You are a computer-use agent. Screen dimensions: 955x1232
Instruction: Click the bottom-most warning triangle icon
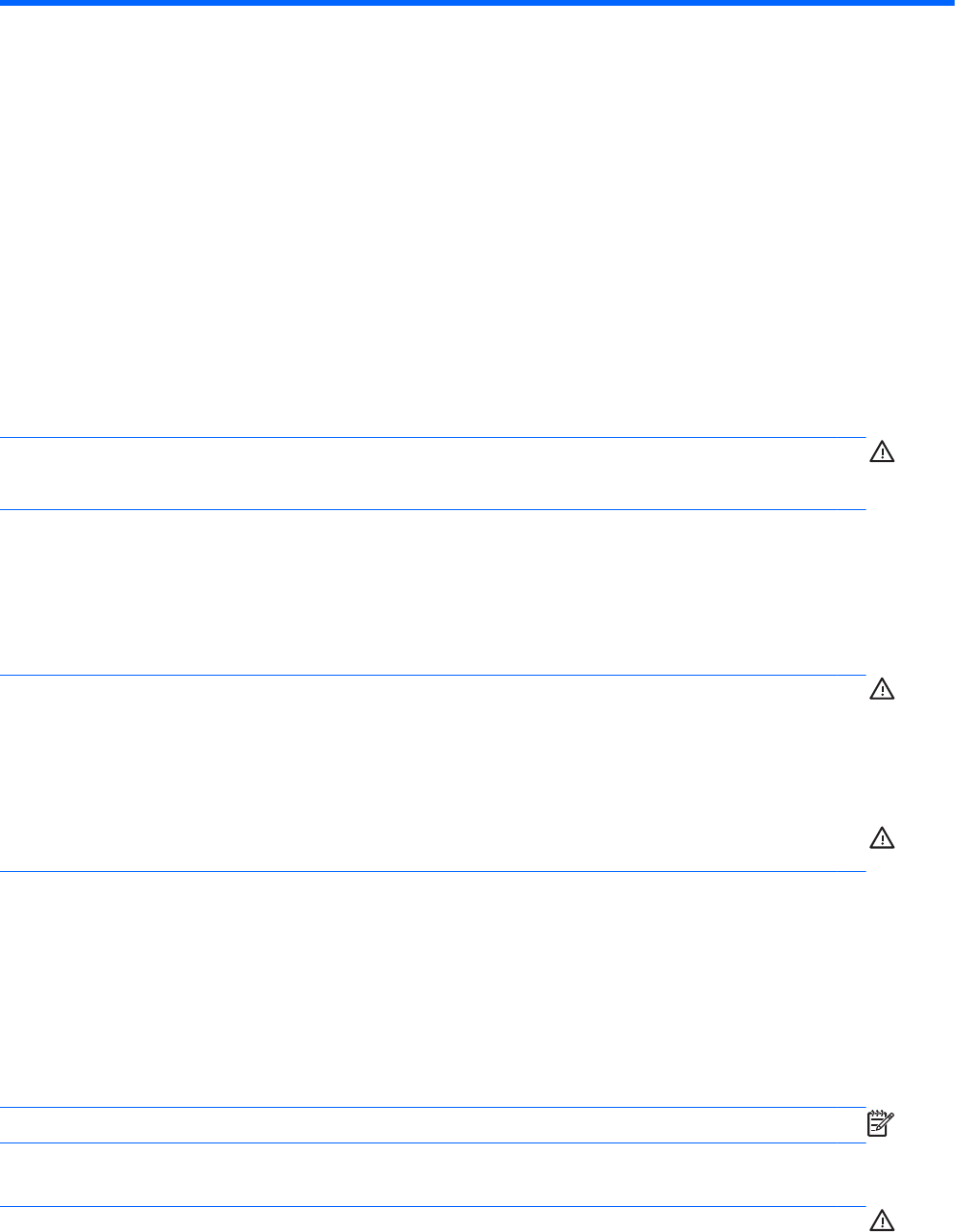(881, 1219)
